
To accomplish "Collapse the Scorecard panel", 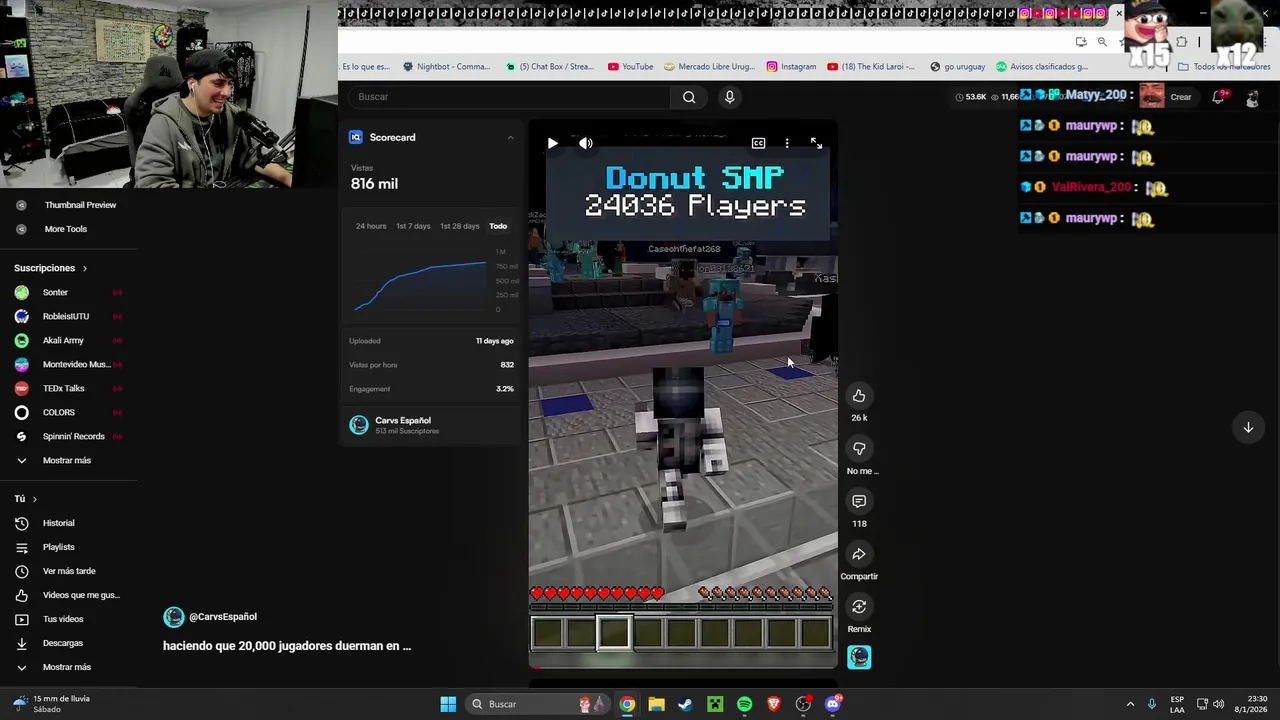I will coord(510,137).
